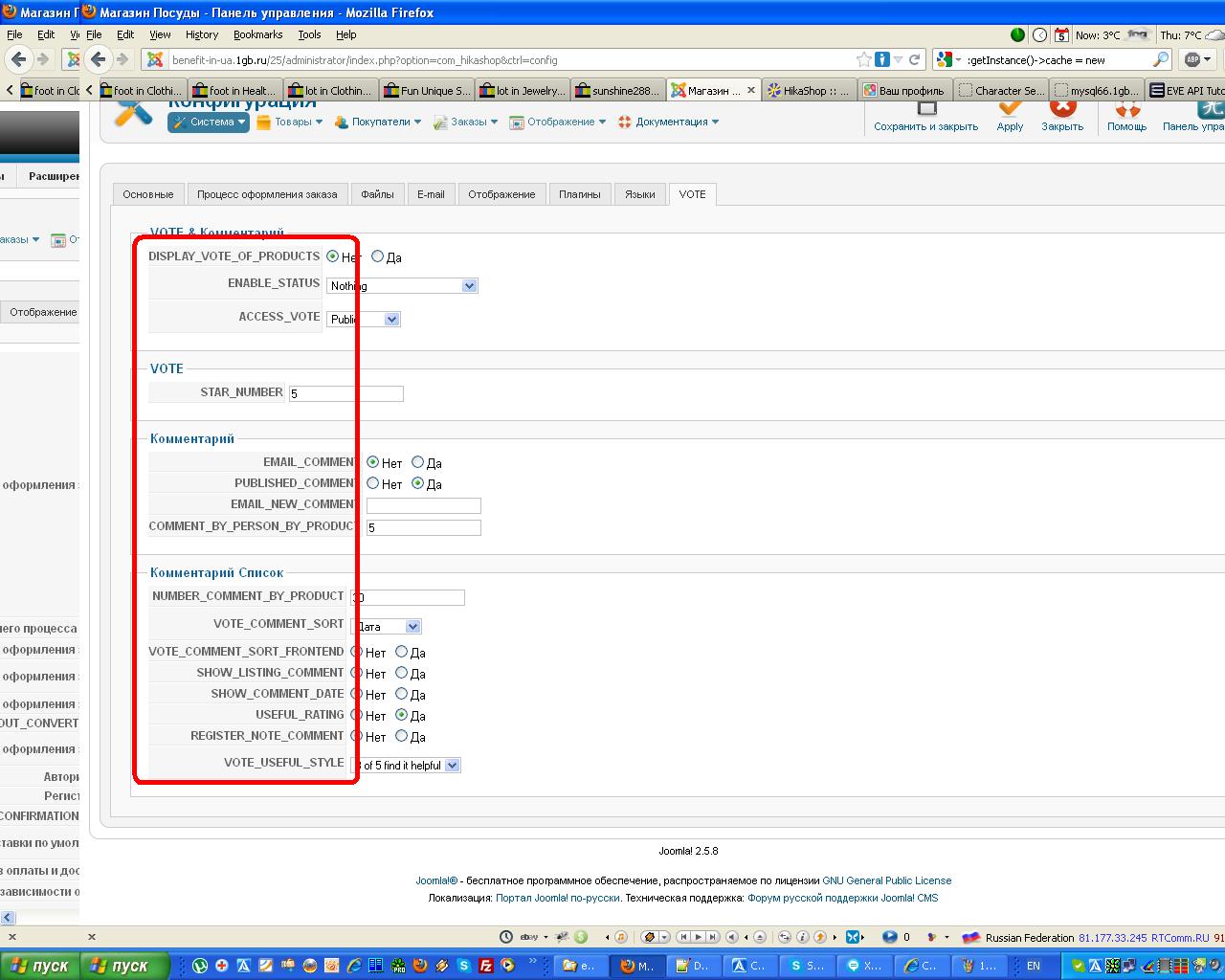
Task: Select Да for REGISTER_NOTE_COMMENT
Action: tap(401, 736)
